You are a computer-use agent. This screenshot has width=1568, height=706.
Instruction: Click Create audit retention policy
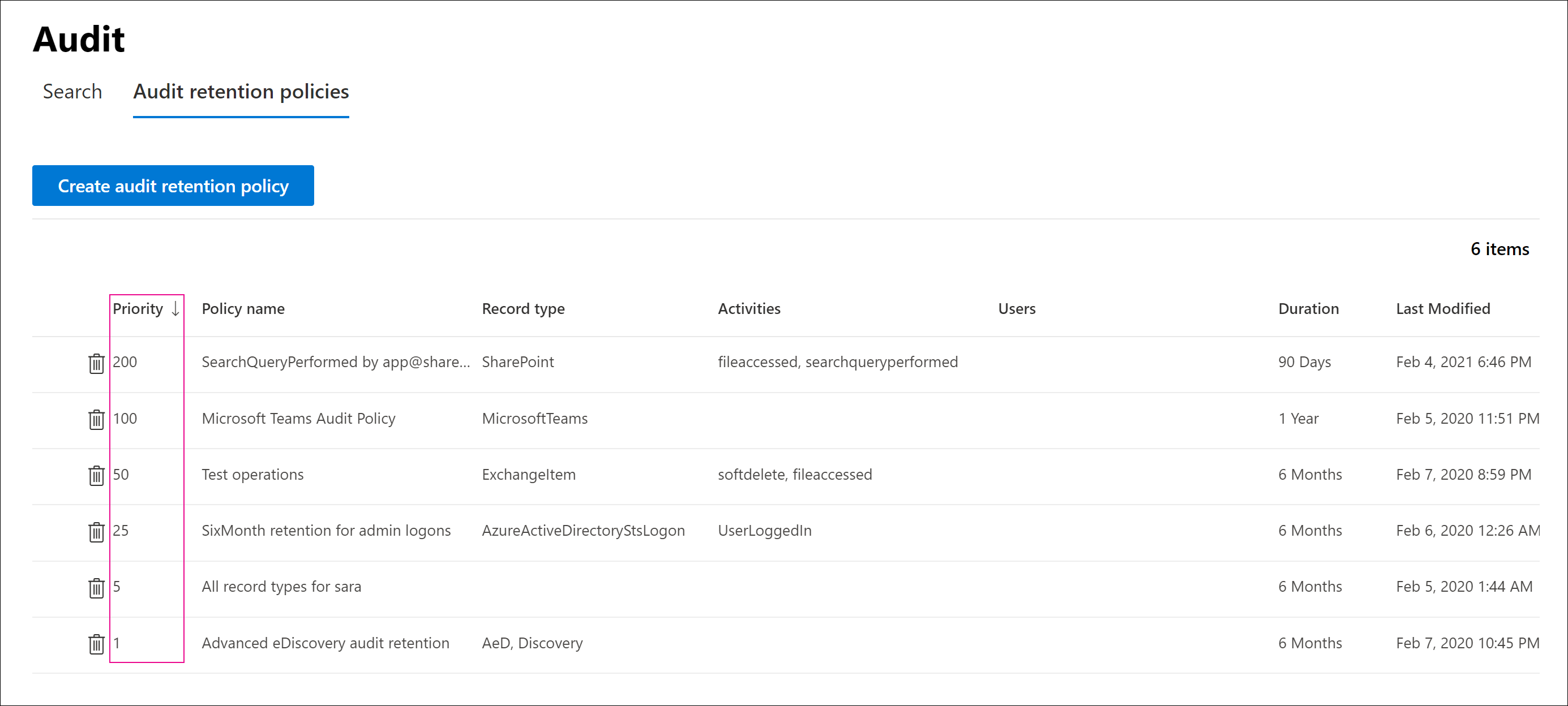tap(173, 186)
